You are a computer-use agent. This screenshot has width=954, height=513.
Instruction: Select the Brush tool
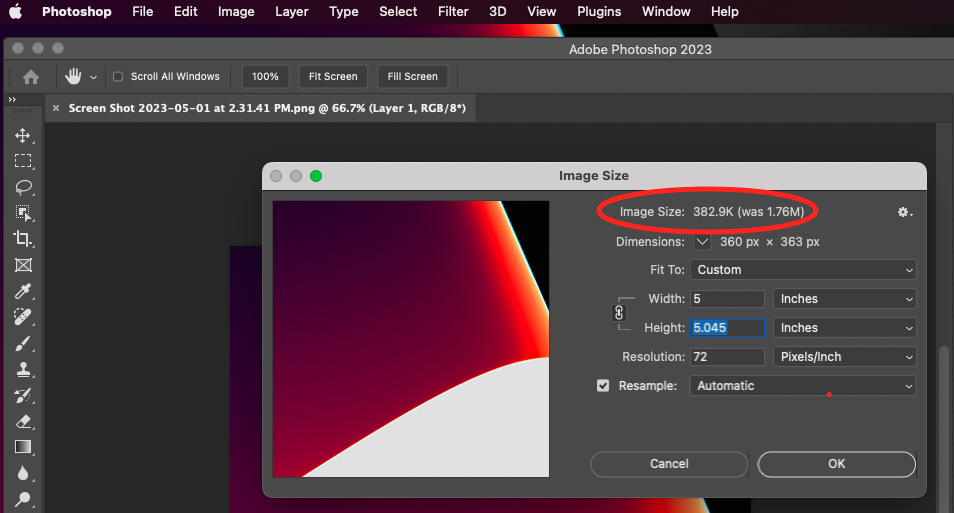pyautogui.click(x=23, y=343)
